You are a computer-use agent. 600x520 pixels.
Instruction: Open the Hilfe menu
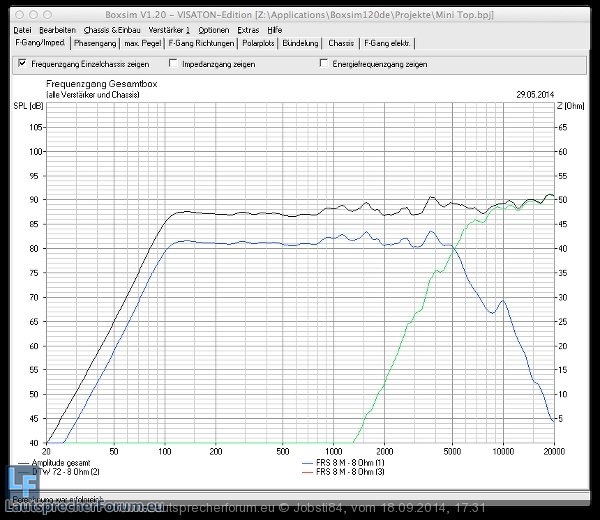tap(275, 30)
